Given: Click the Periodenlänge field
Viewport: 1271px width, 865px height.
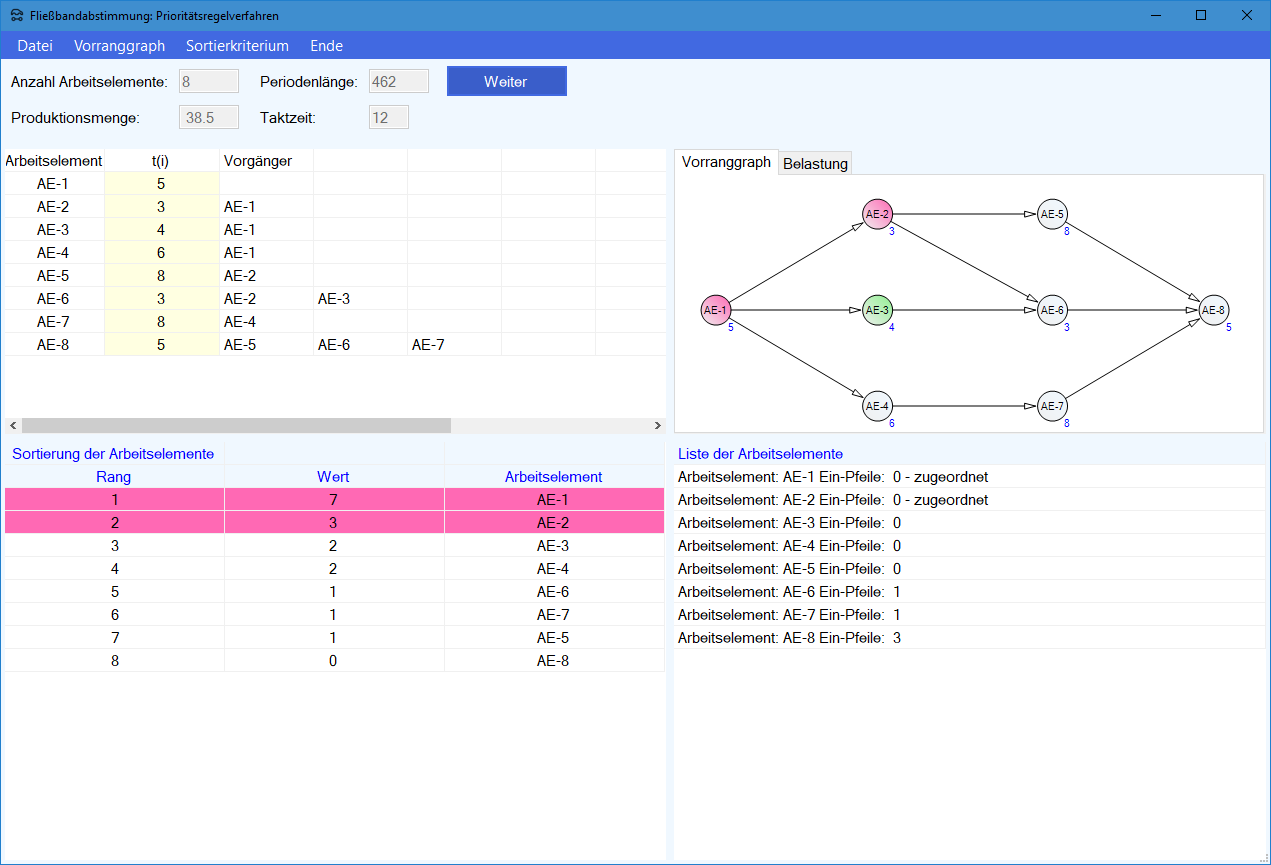Looking at the screenshot, I should point(398,82).
